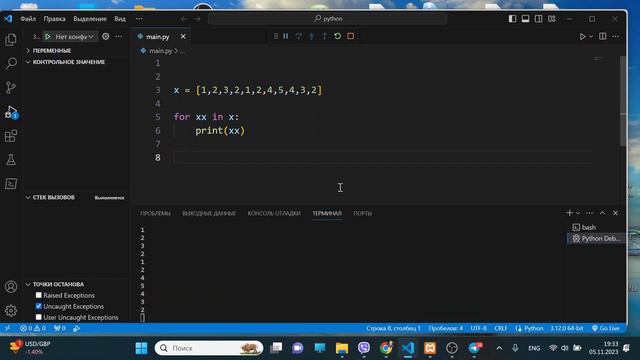The height and width of the screenshot is (360, 640).
Task: Open the overflow menu in menu bar
Action: click(139, 19)
